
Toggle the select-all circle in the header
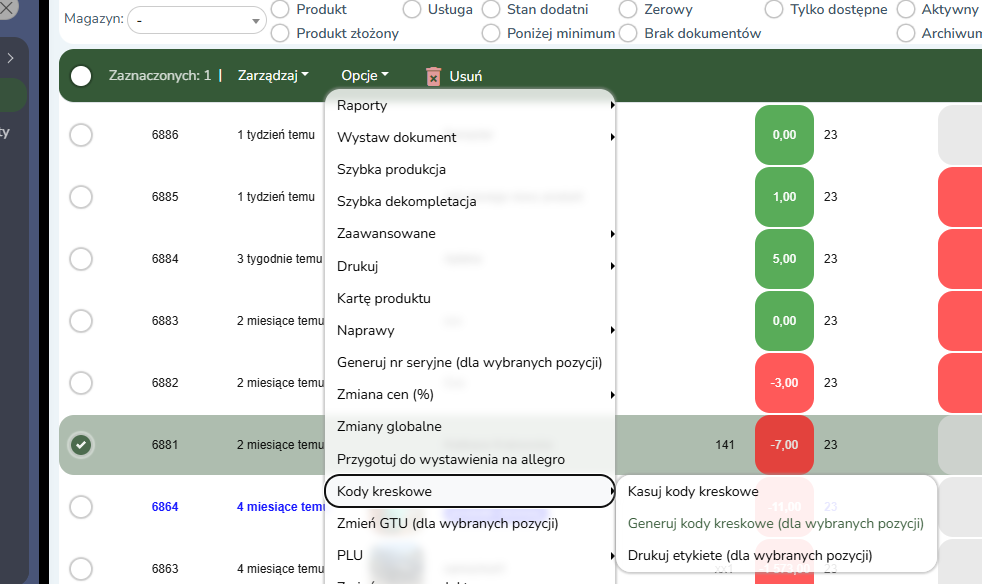[81, 76]
